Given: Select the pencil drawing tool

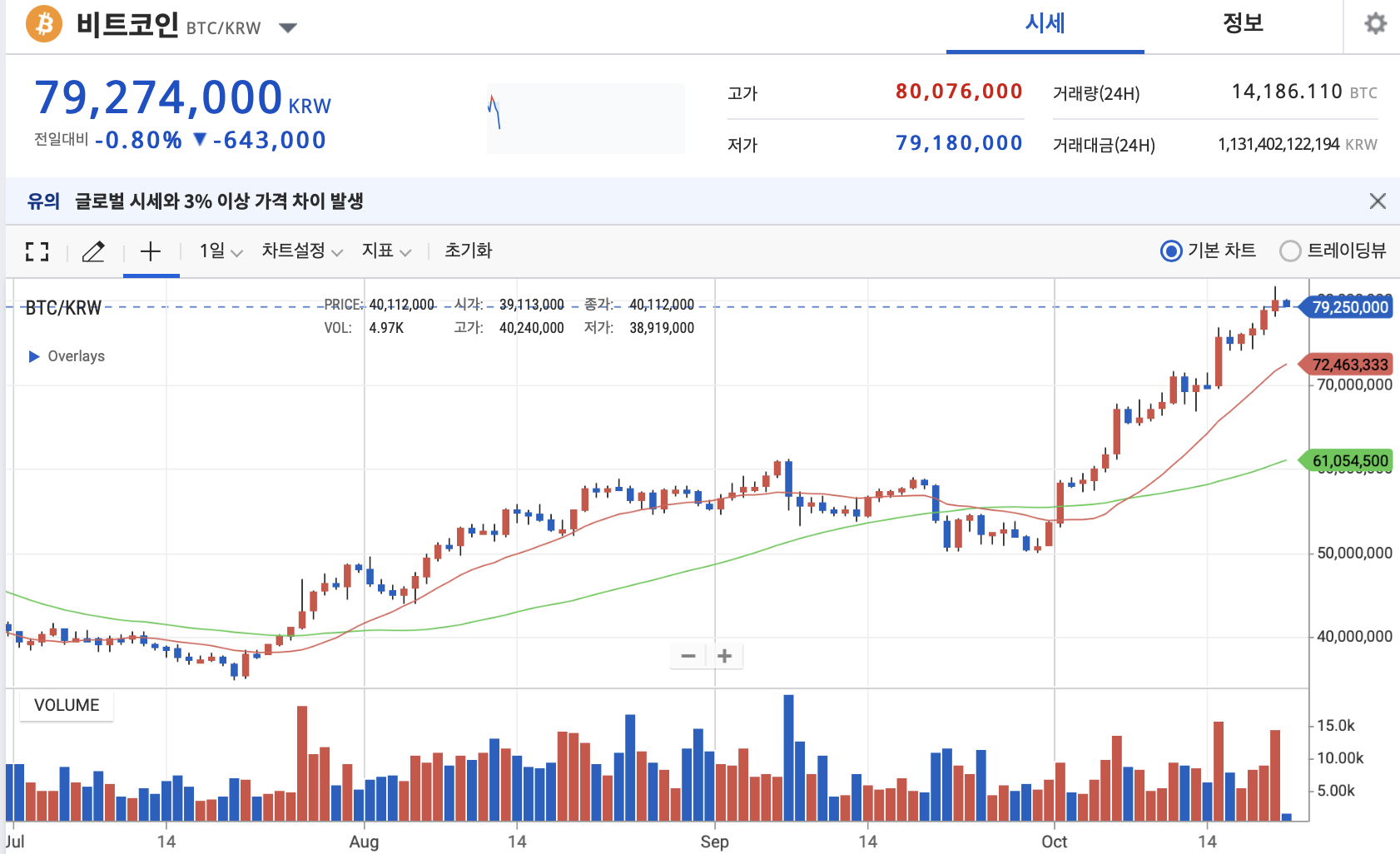Looking at the screenshot, I should 93,251.
